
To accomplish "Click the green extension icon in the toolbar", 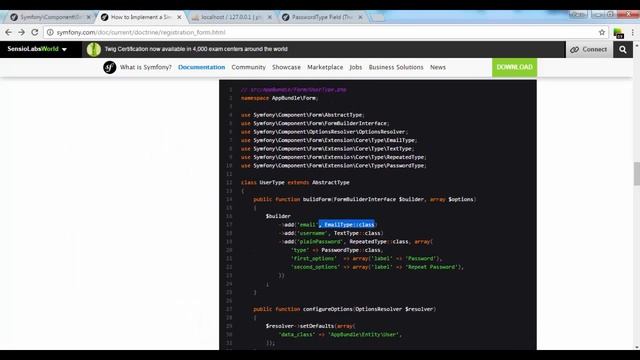I will (618, 33).
